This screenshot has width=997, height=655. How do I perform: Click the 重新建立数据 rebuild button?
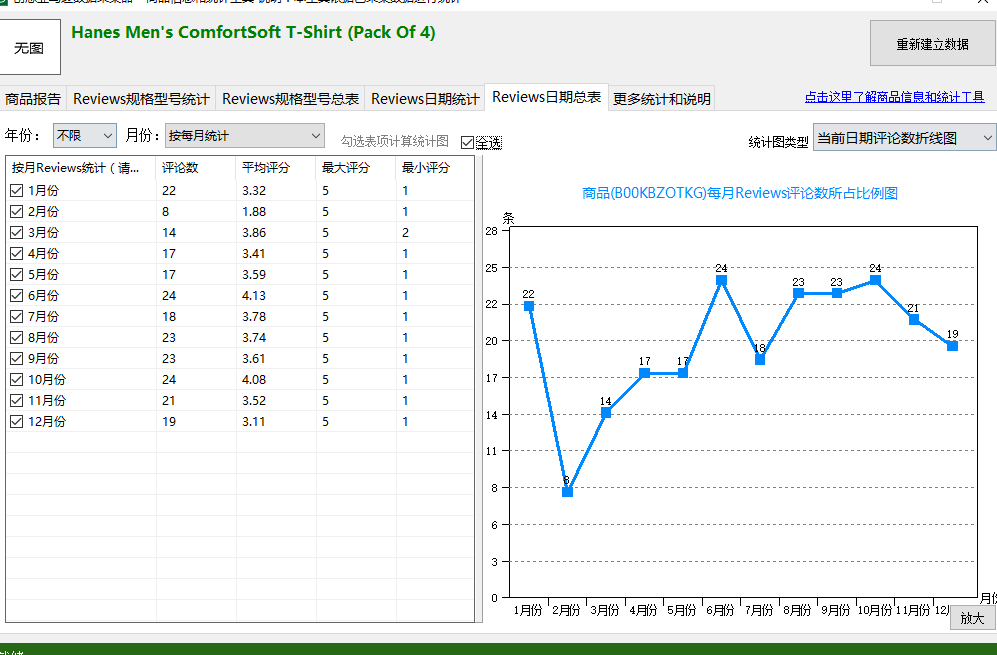932,43
